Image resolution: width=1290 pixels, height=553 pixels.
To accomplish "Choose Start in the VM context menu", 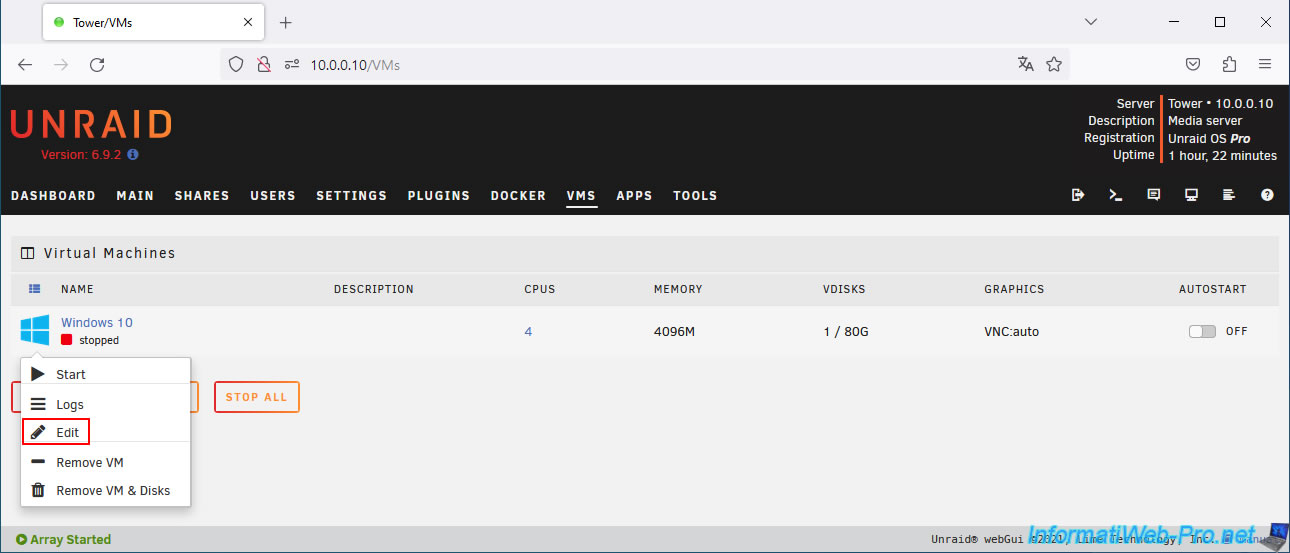I will (x=106, y=374).
